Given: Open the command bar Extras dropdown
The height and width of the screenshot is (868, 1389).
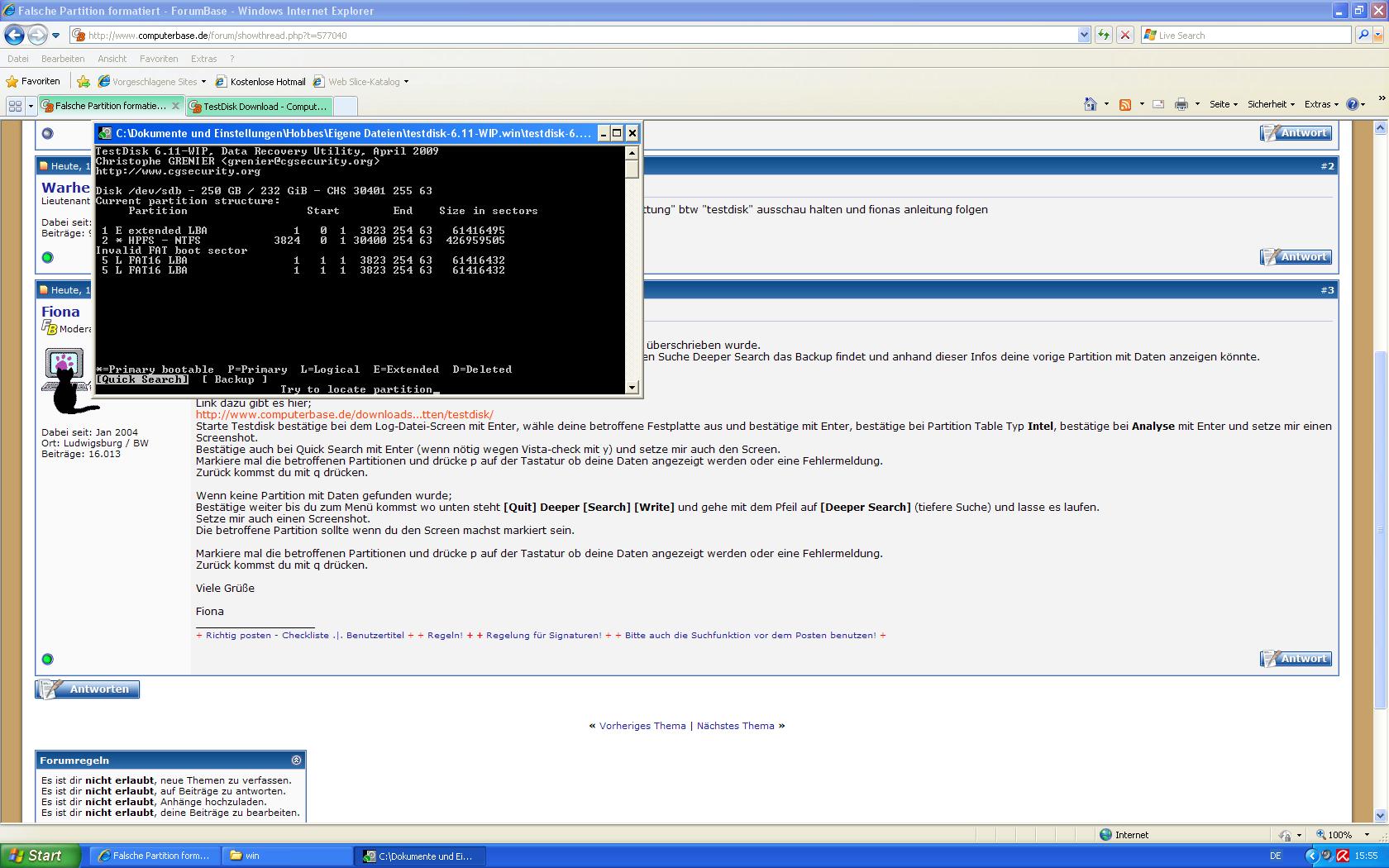Looking at the screenshot, I should (1321, 104).
